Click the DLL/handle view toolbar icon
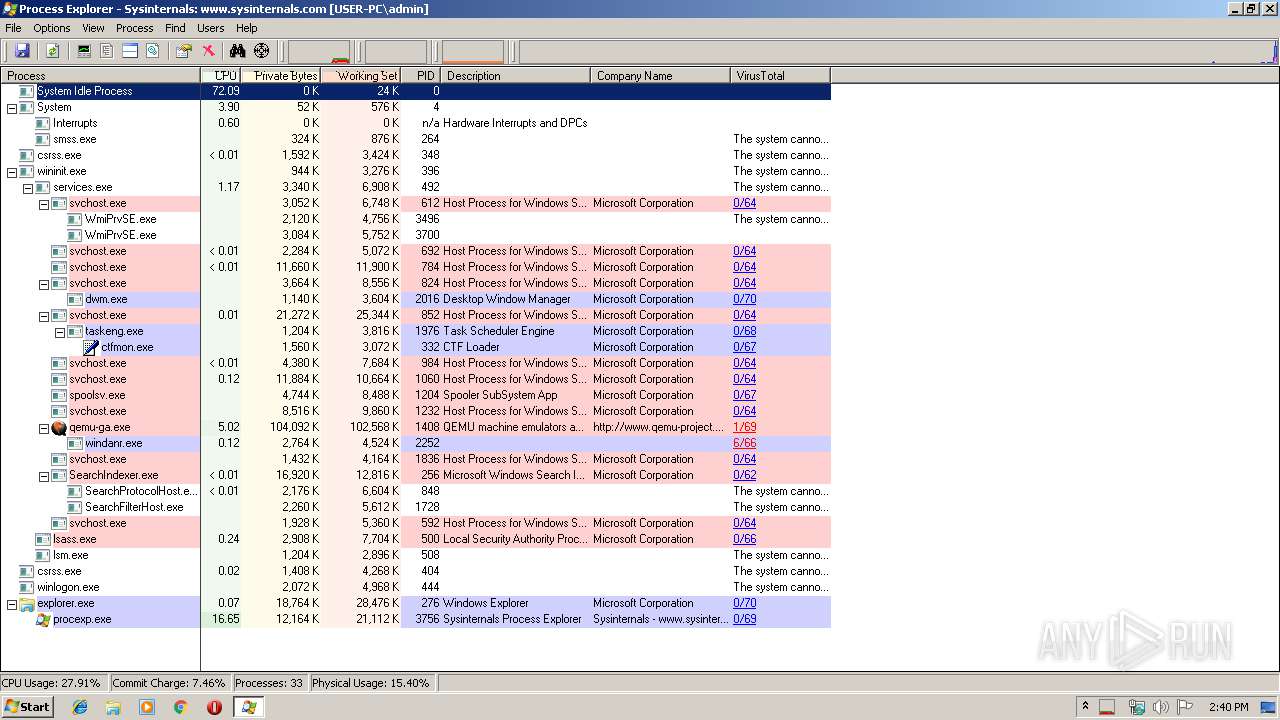This screenshot has width=1280, height=720. click(x=153, y=51)
